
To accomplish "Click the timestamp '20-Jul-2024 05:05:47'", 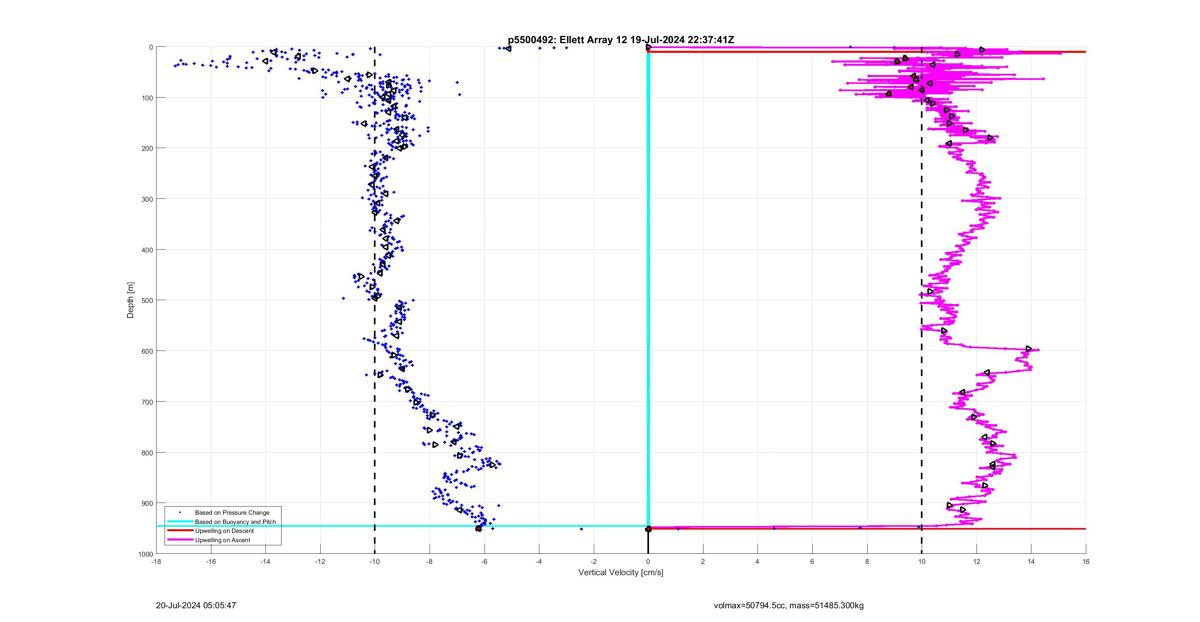I will 196,605.
